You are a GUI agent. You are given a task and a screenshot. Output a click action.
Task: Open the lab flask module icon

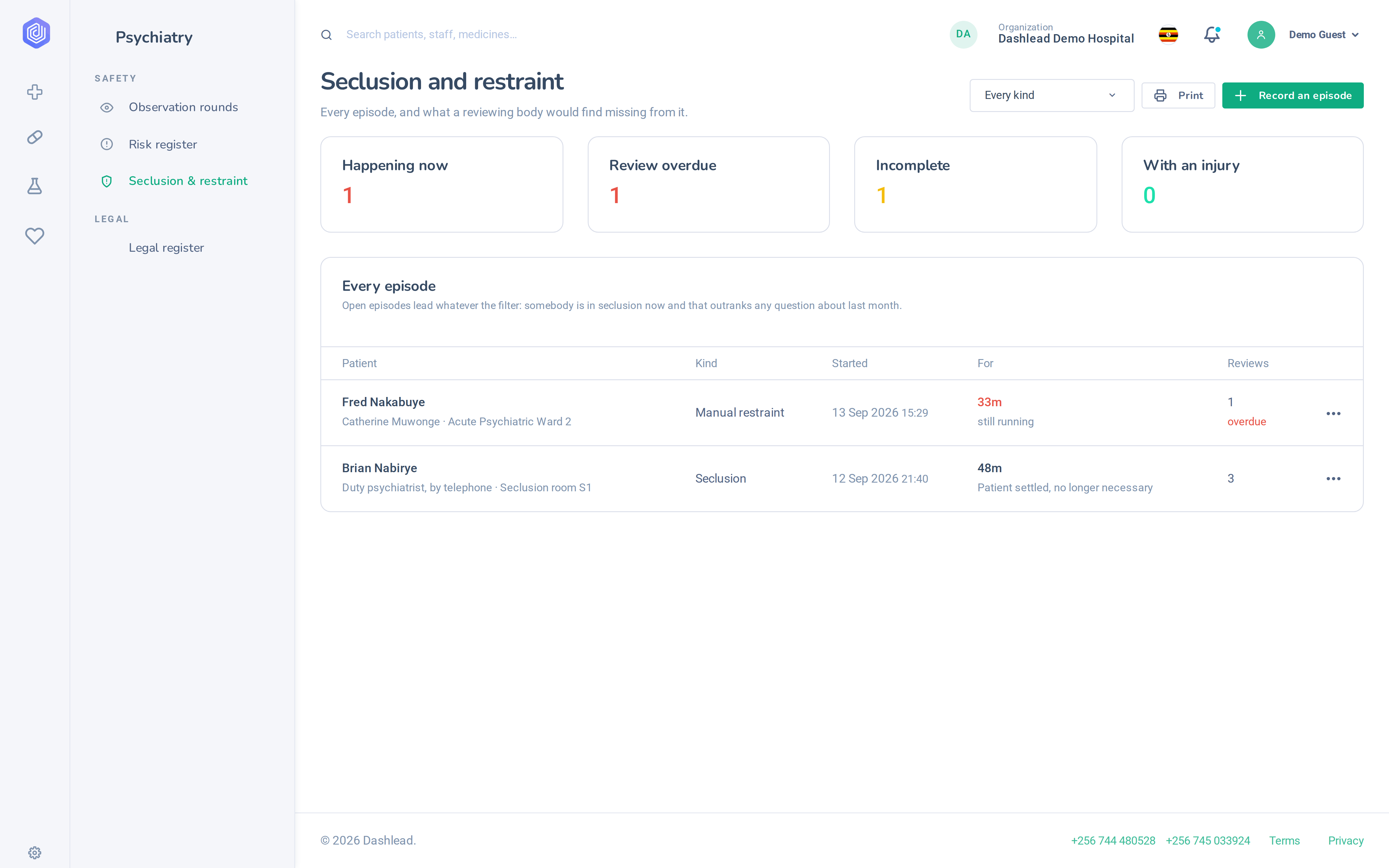[x=35, y=185]
